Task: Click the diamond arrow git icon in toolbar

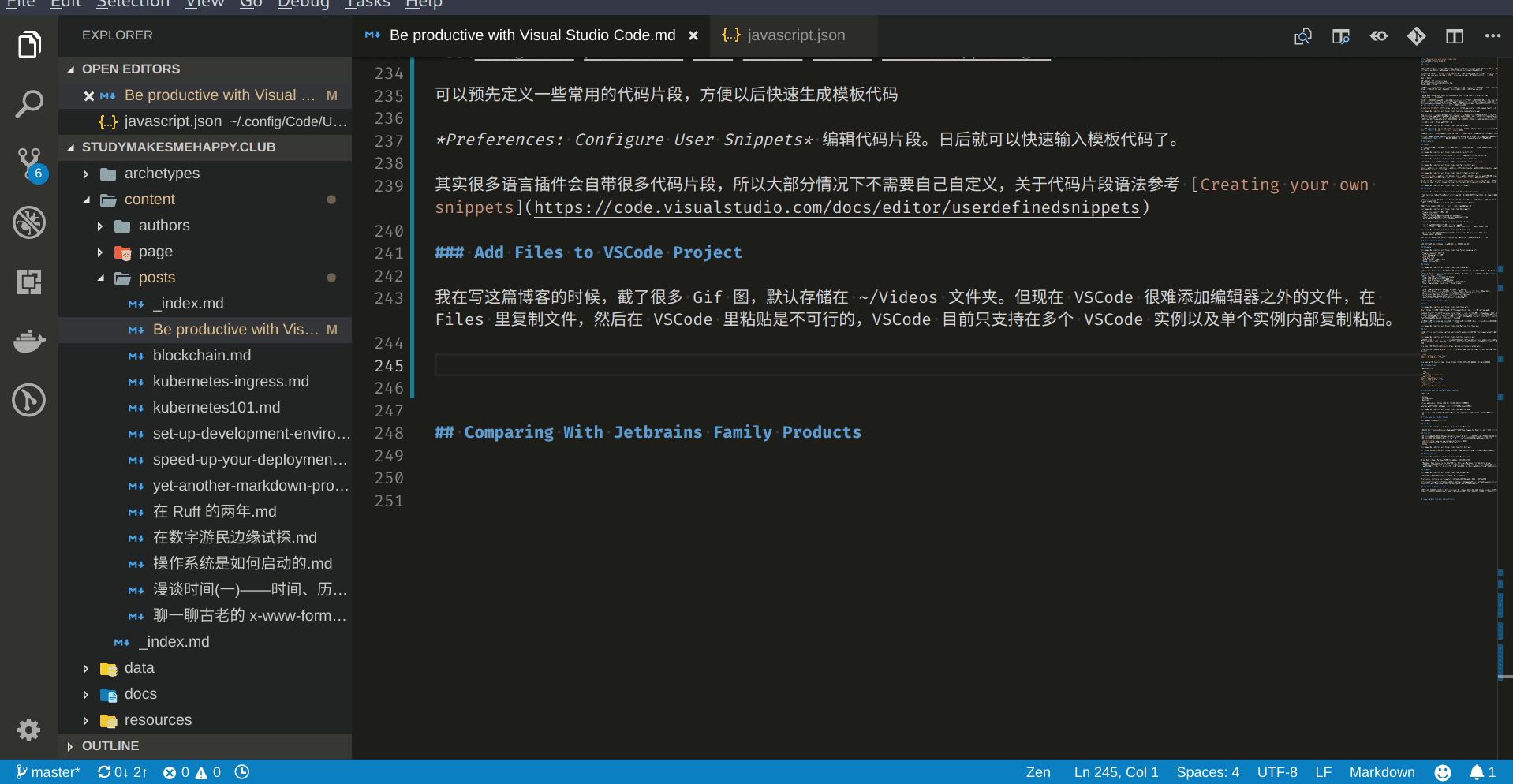Action: tap(1417, 36)
